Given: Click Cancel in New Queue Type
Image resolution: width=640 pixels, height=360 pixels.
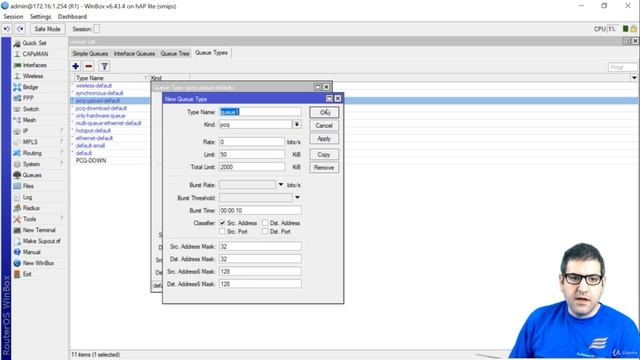Looking at the screenshot, I should point(324,126).
